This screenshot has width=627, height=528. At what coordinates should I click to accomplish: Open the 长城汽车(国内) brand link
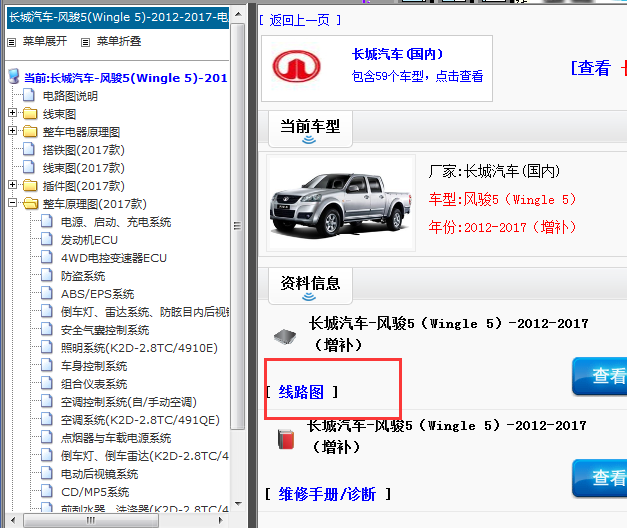[x=397, y=54]
